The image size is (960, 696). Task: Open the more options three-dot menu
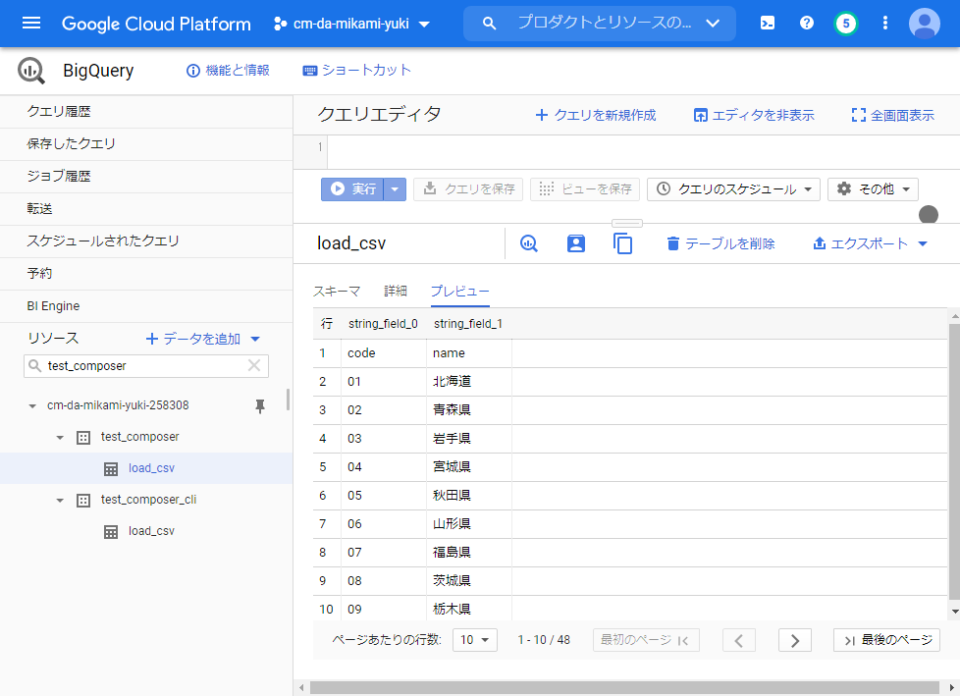click(x=884, y=22)
